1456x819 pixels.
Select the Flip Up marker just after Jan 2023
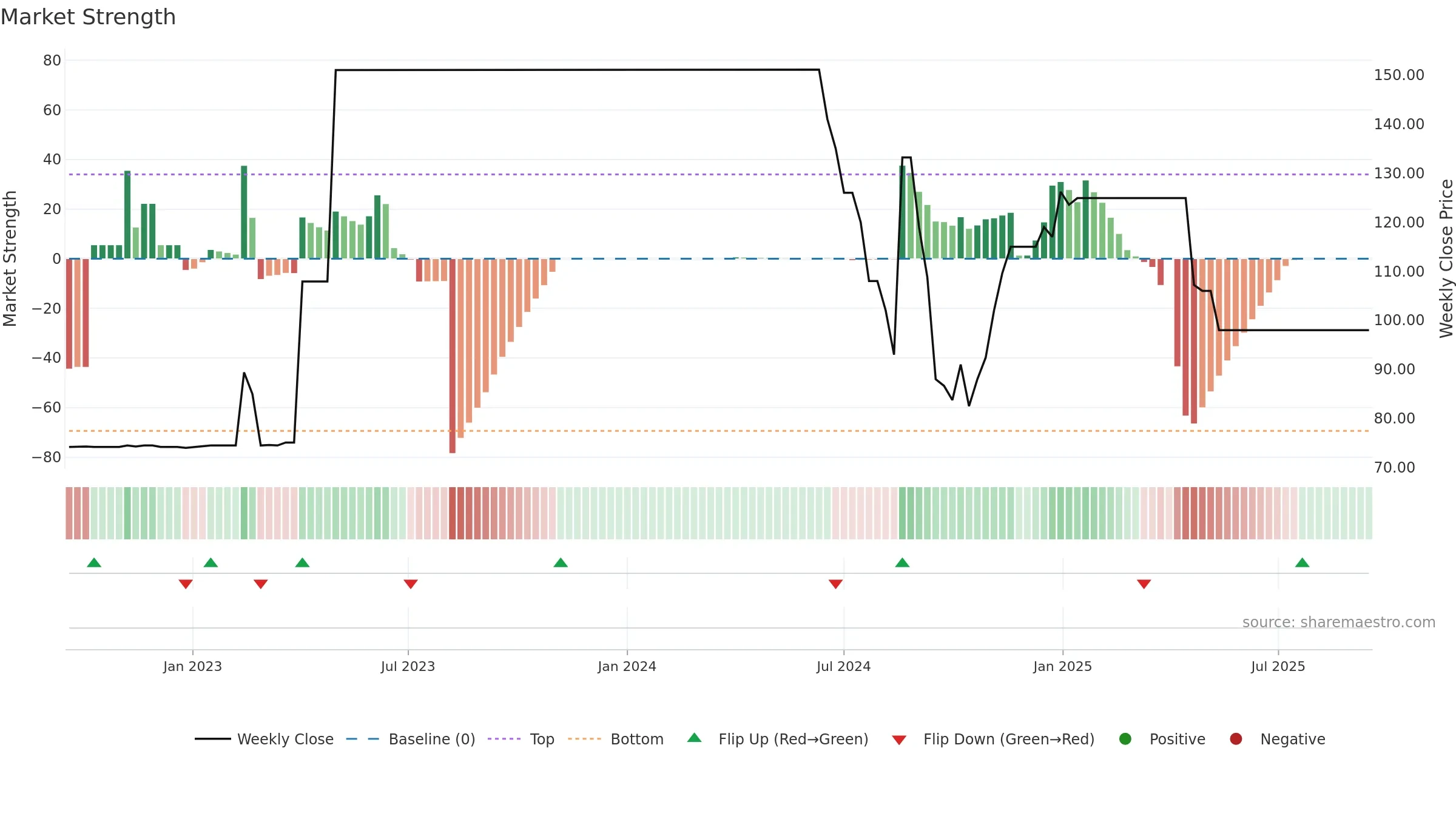pos(211,562)
